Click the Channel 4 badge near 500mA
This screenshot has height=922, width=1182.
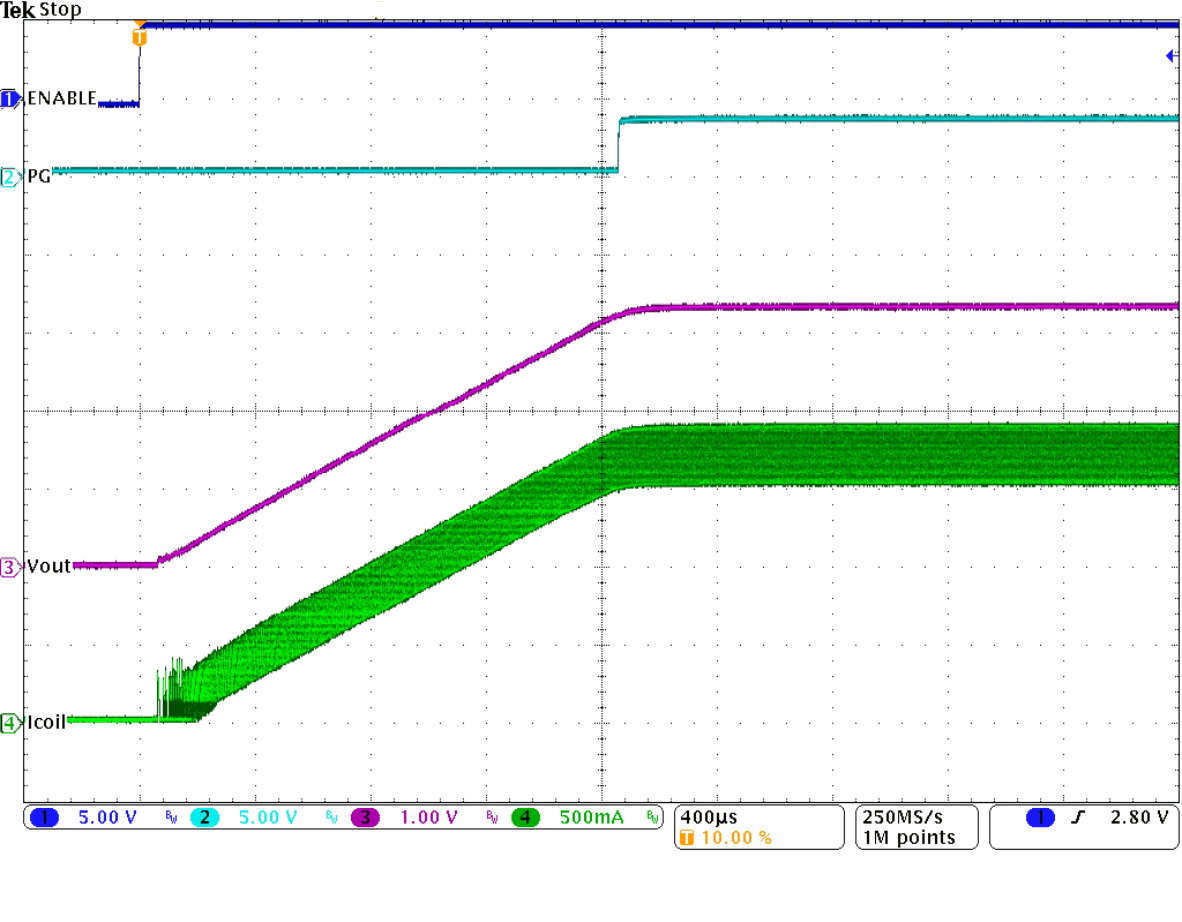[x=528, y=818]
